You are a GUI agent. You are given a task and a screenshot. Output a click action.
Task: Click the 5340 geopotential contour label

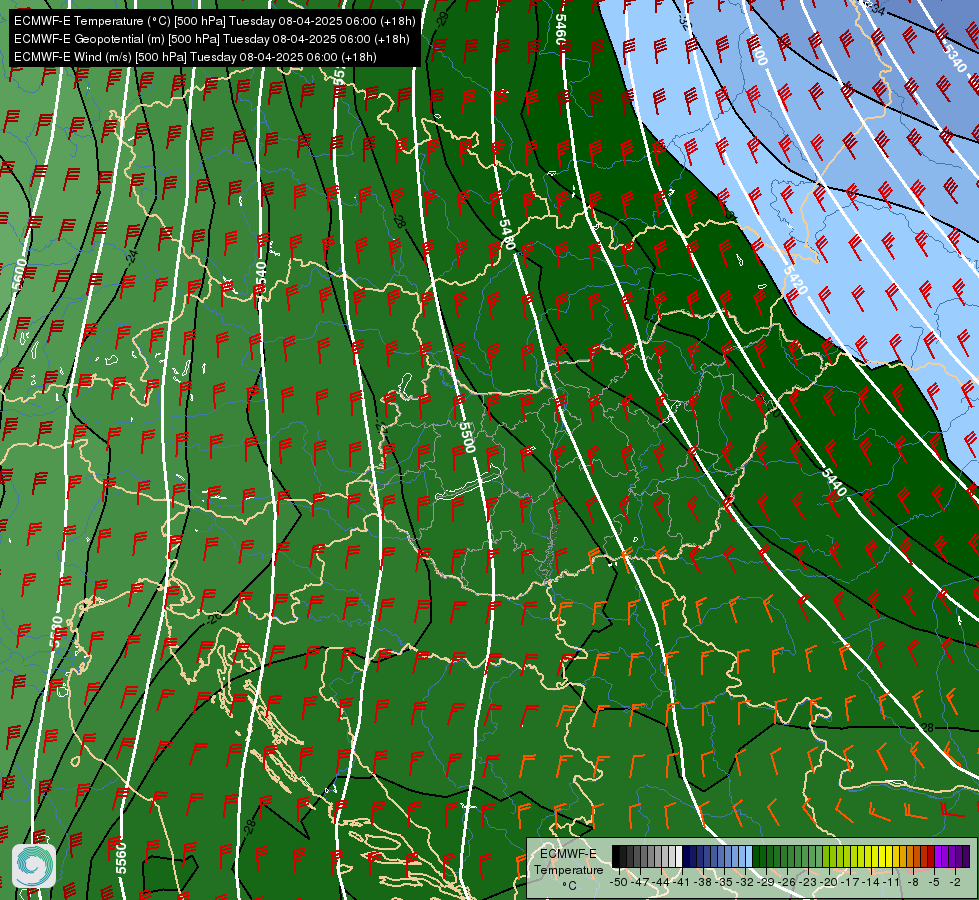(956, 59)
